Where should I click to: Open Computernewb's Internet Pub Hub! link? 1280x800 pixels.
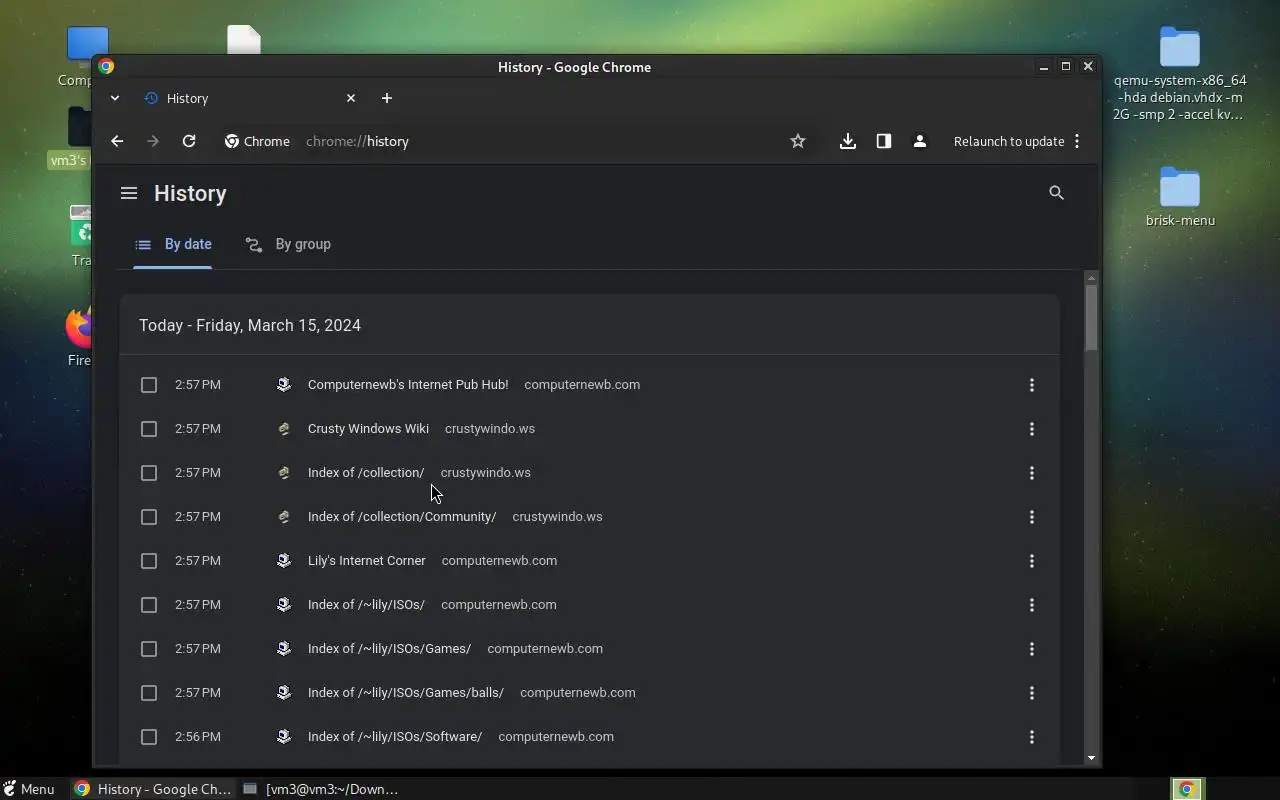coord(408,385)
